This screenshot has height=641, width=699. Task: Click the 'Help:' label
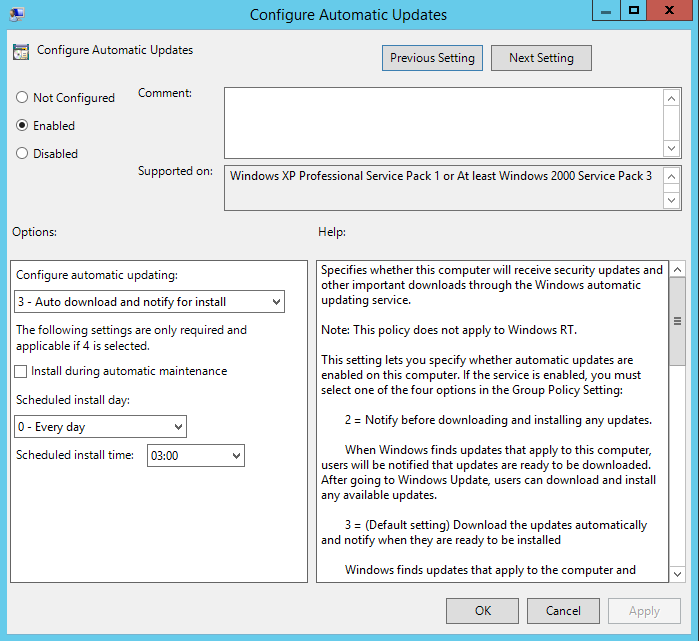coord(332,232)
